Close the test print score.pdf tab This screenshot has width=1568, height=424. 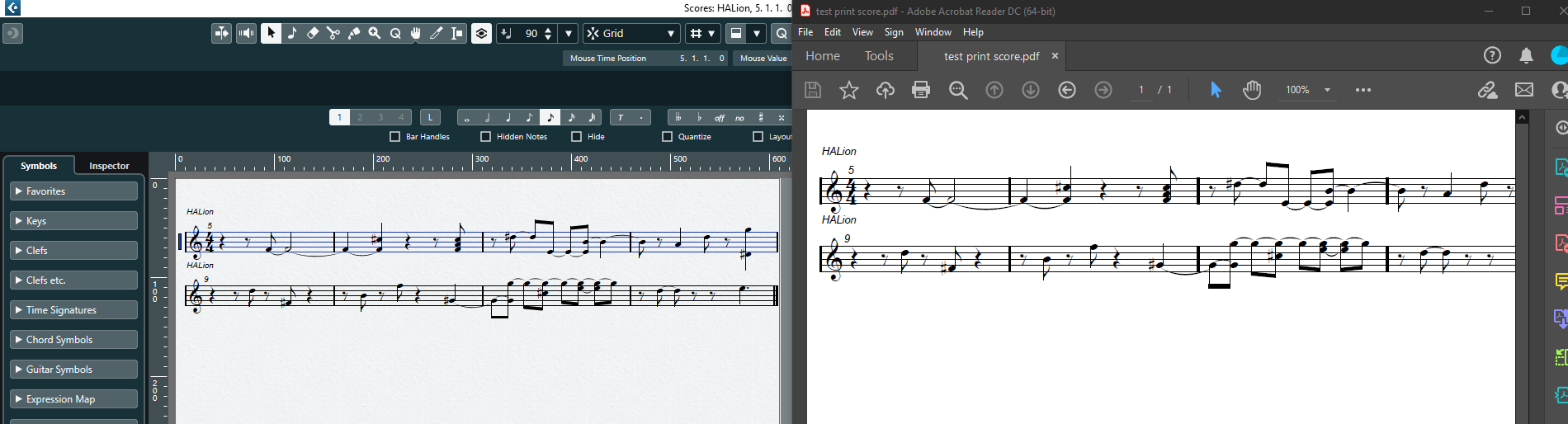click(1055, 56)
